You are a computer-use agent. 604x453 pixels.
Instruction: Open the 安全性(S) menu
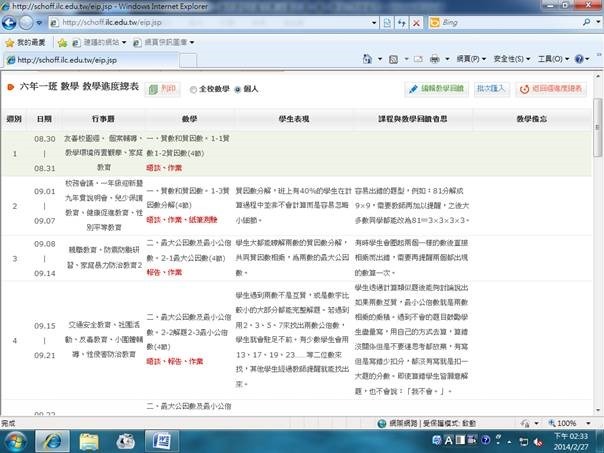click(x=512, y=59)
